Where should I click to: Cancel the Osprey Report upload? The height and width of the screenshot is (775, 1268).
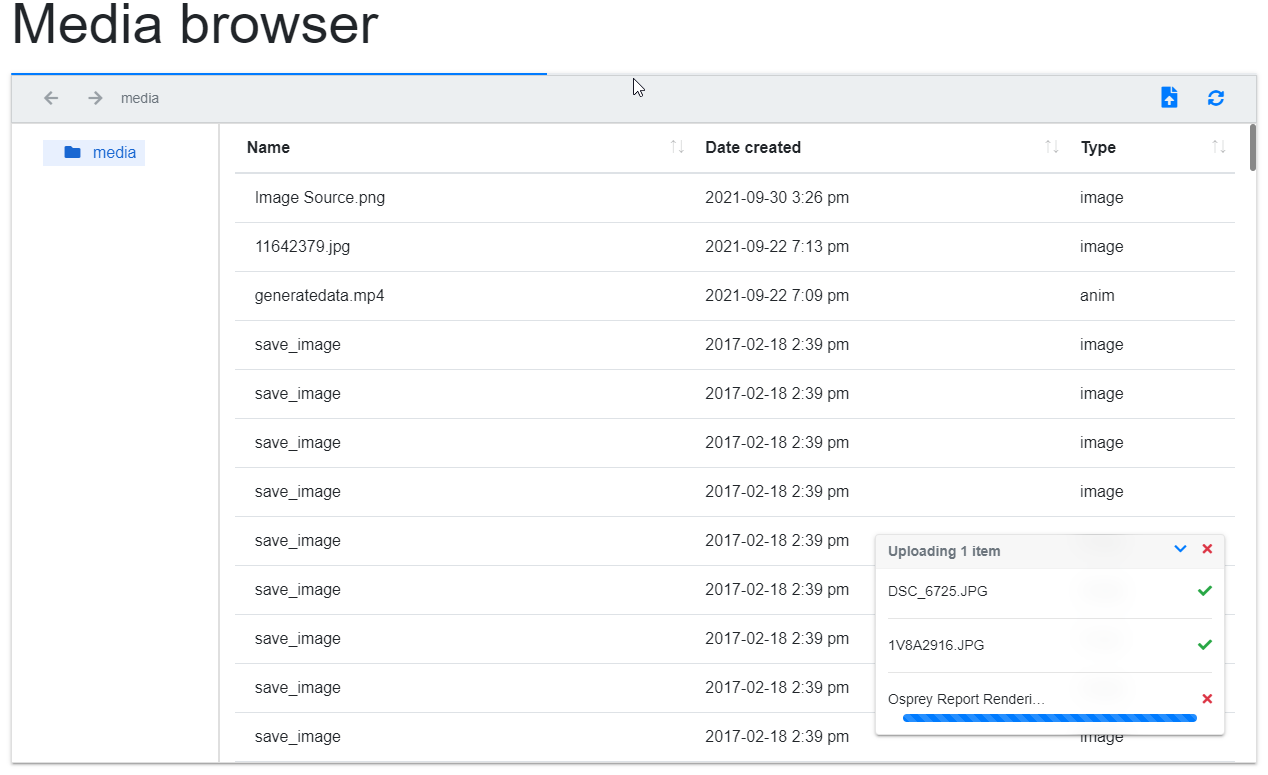pos(1207,699)
